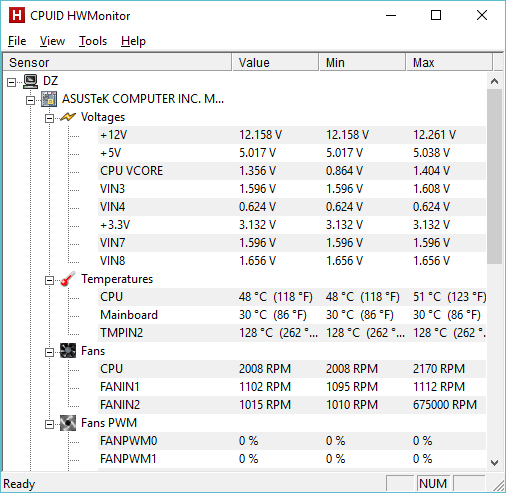The image size is (506, 493).
Task: Select the VIN7 row
Action: (x=292, y=243)
